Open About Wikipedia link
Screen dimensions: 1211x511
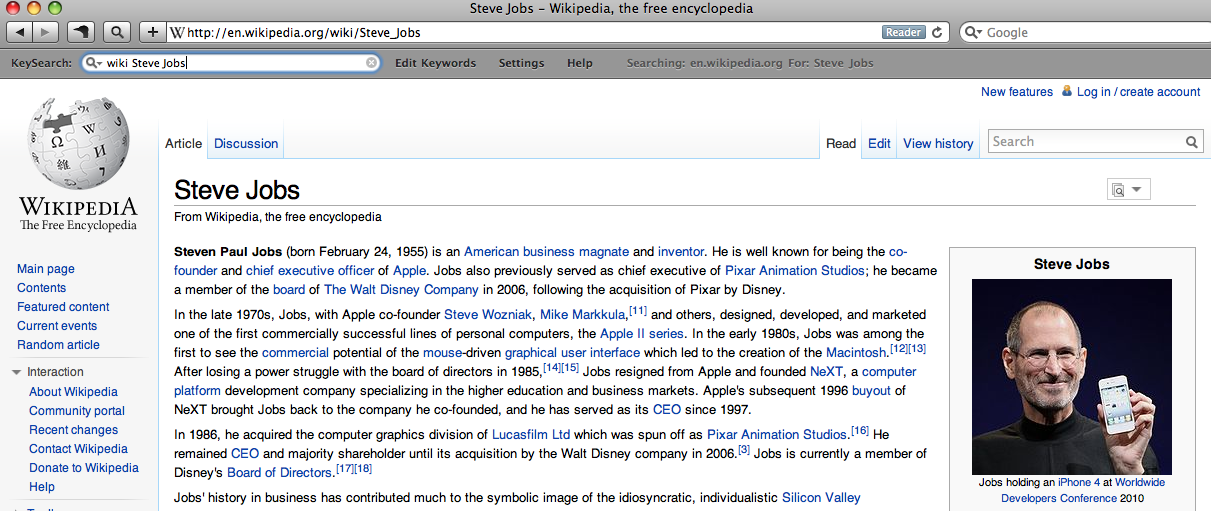coord(73,392)
